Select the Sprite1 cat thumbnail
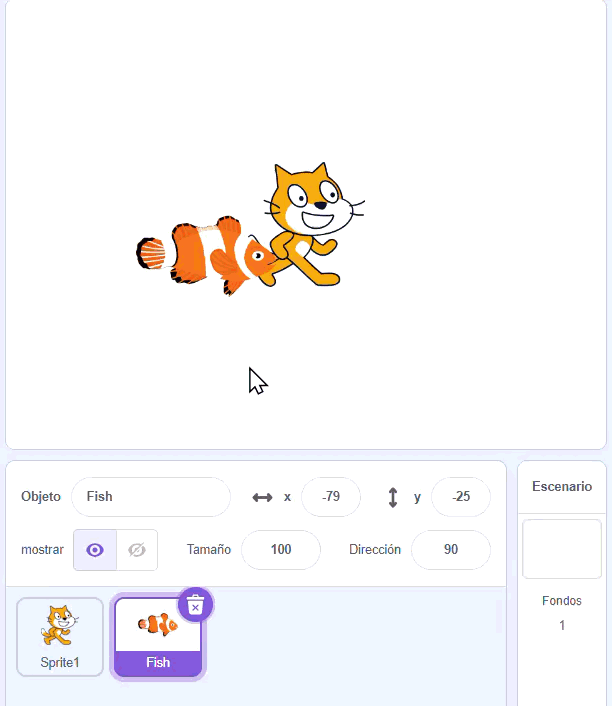Screen dimensions: 612x706 click(60, 637)
